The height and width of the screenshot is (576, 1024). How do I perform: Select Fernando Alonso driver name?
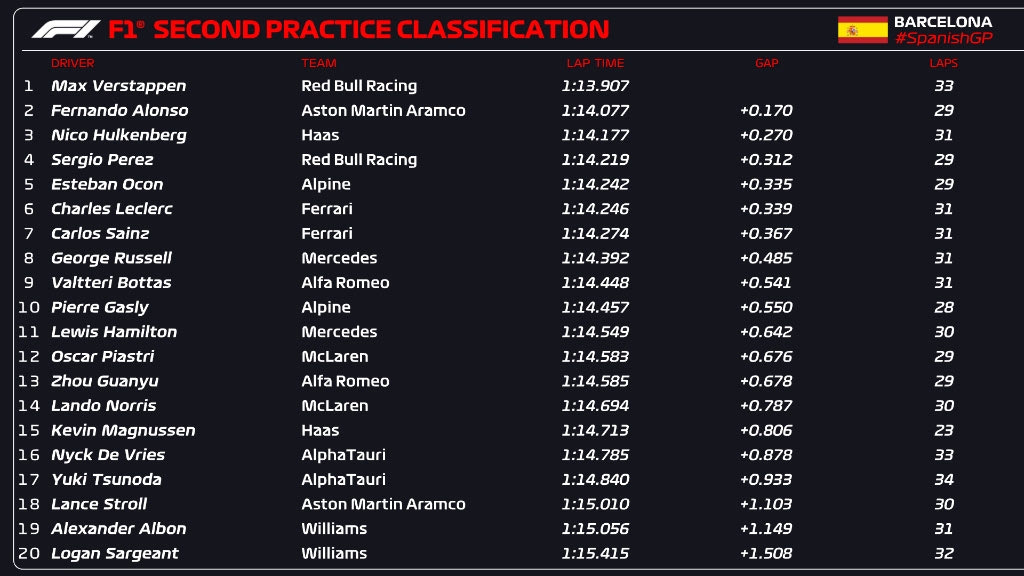(x=119, y=111)
